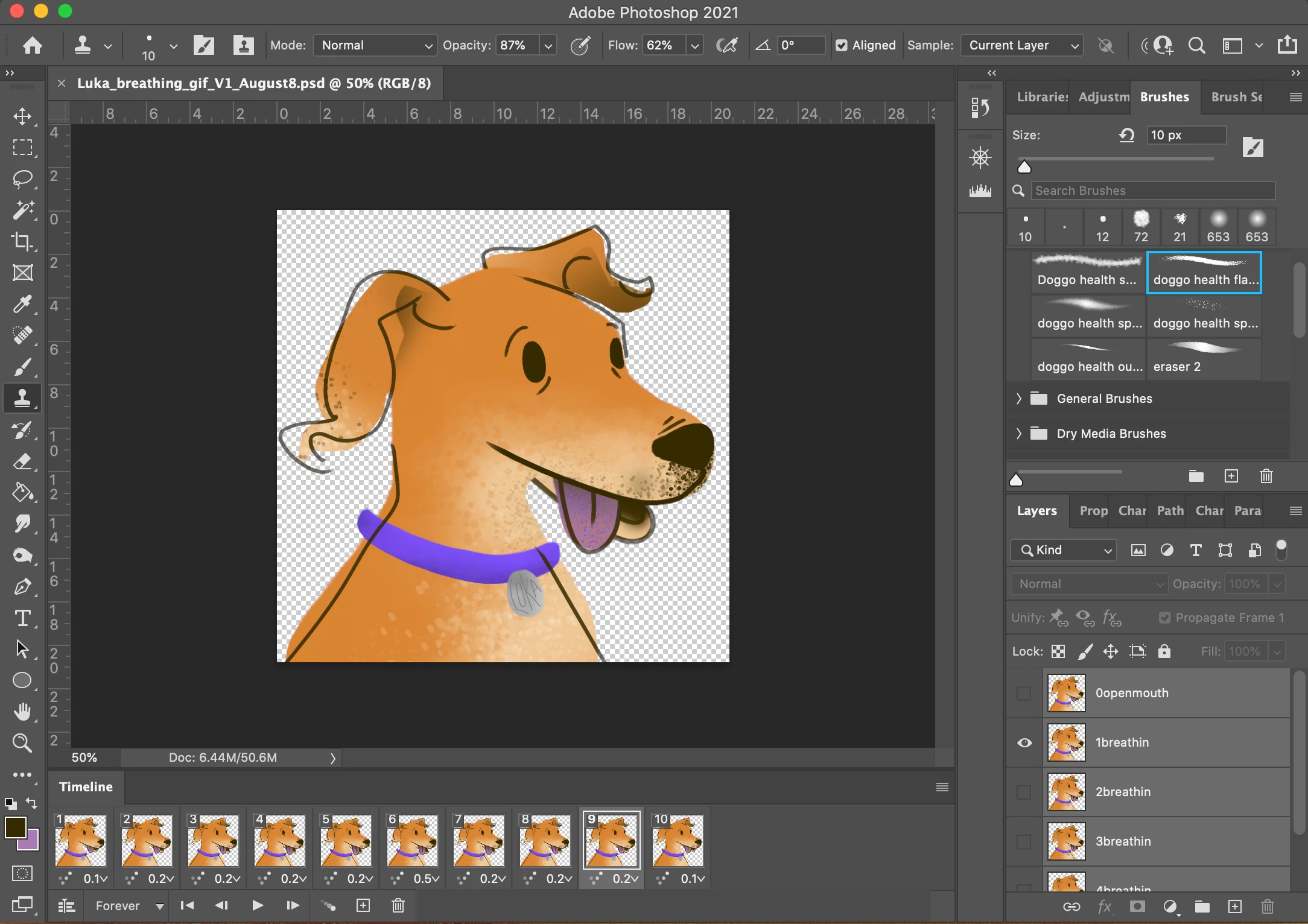This screenshot has height=924, width=1308.
Task: Select the Pen tool
Action: coord(23,587)
